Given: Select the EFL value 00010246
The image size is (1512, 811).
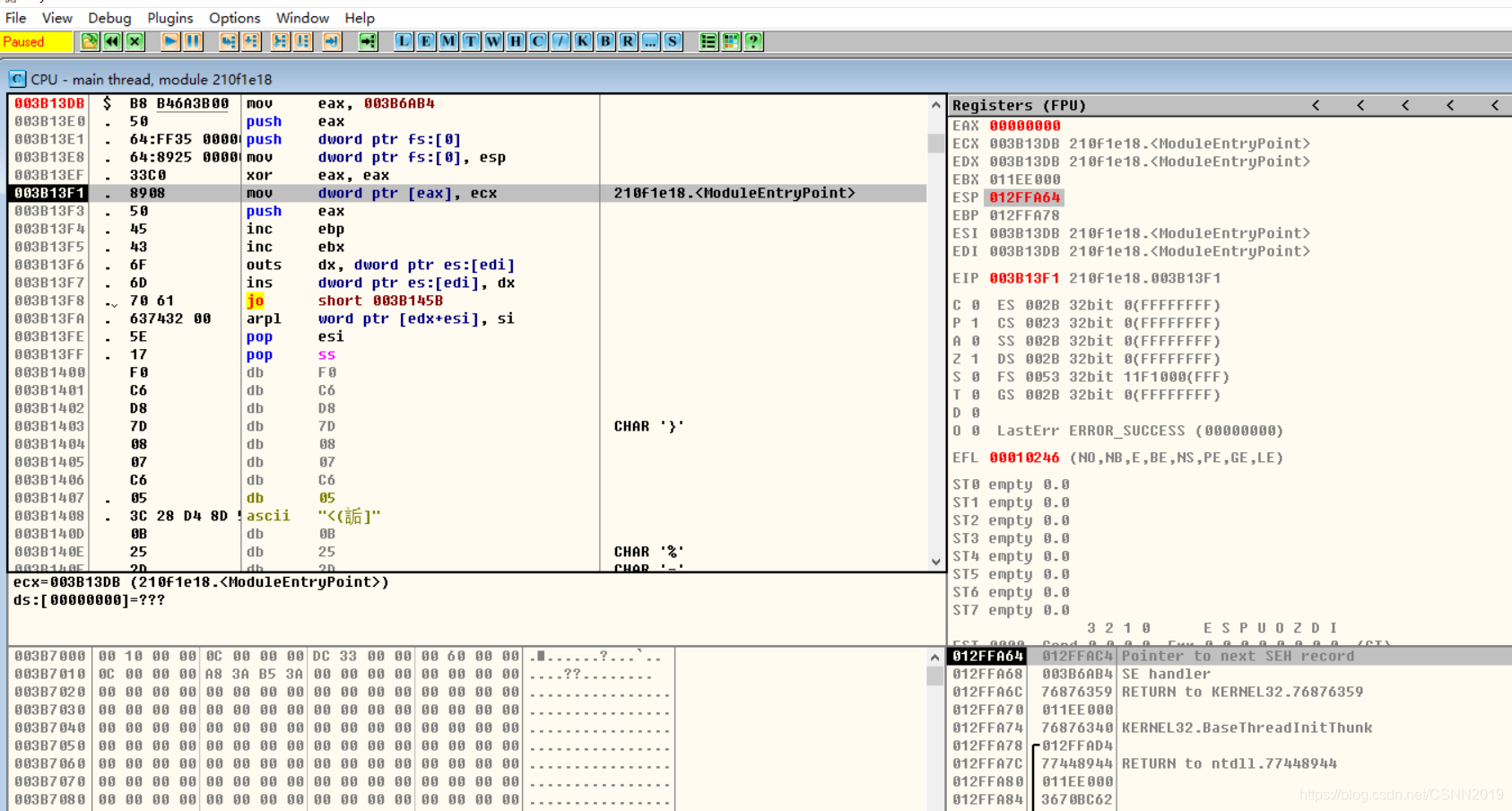Looking at the screenshot, I should [x=1025, y=458].
